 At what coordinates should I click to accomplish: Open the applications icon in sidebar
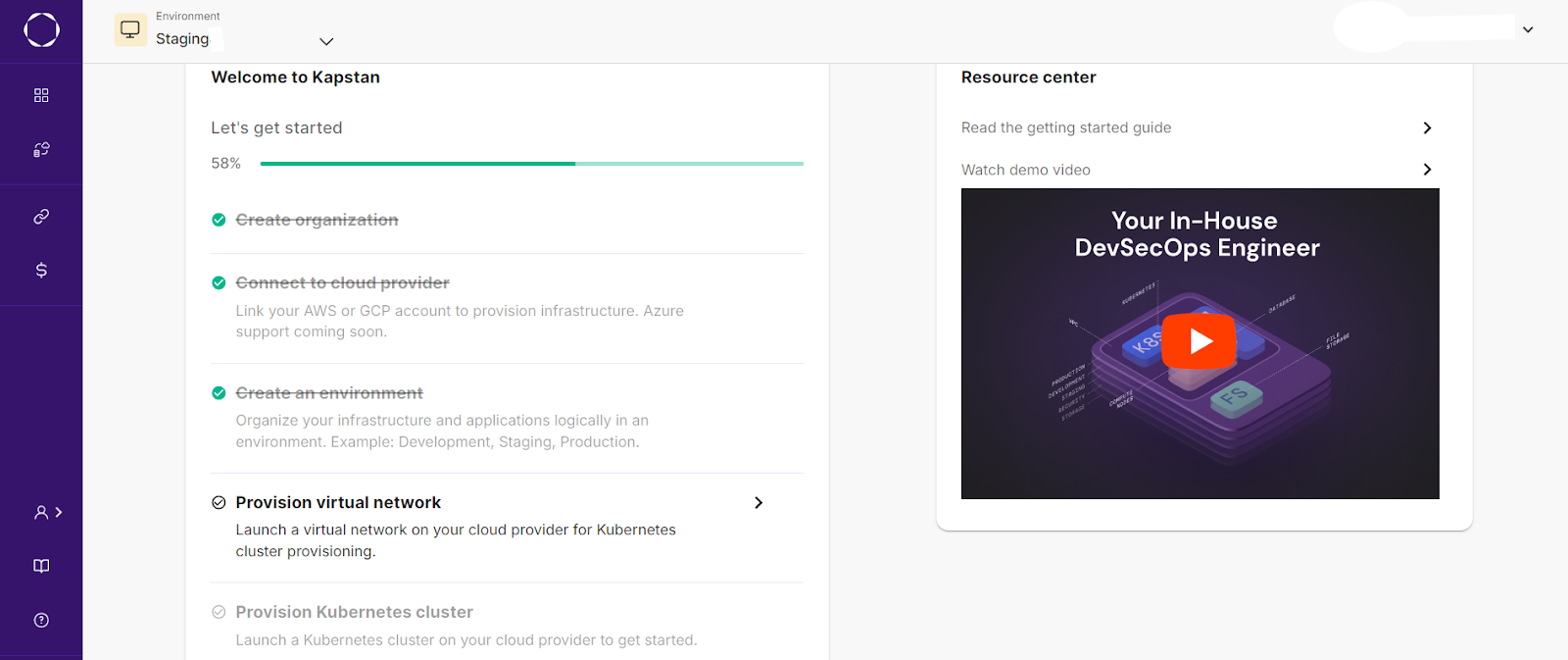41,149
